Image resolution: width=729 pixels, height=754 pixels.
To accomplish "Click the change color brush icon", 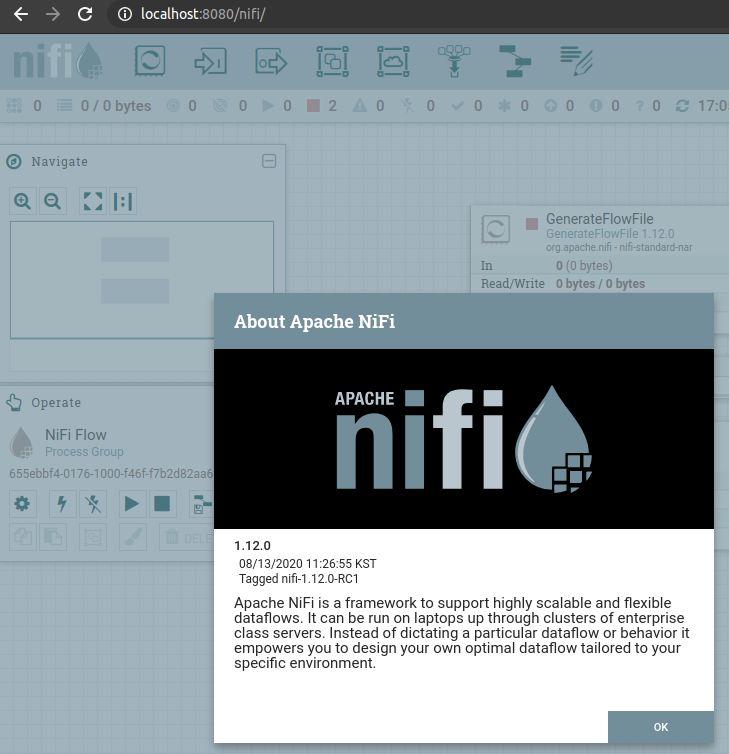I will pos(133,537).
